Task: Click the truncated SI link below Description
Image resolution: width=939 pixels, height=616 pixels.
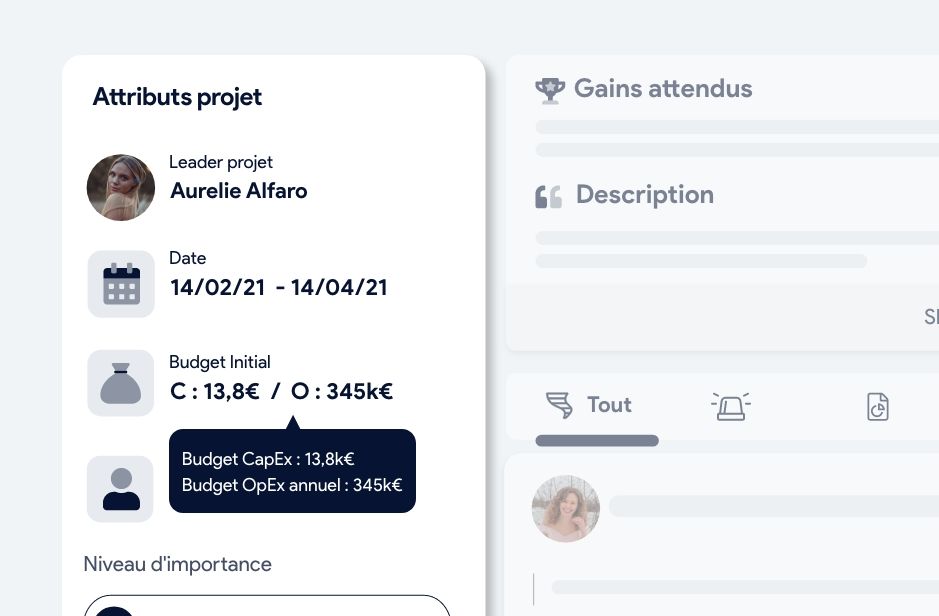Action: click(932, 317)
